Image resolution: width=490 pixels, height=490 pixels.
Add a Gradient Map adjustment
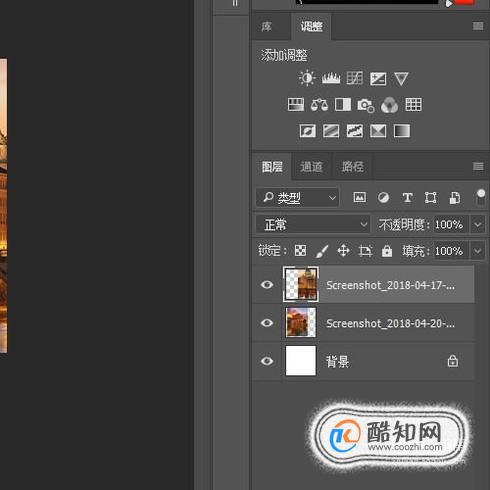click(x=402, y=131)
